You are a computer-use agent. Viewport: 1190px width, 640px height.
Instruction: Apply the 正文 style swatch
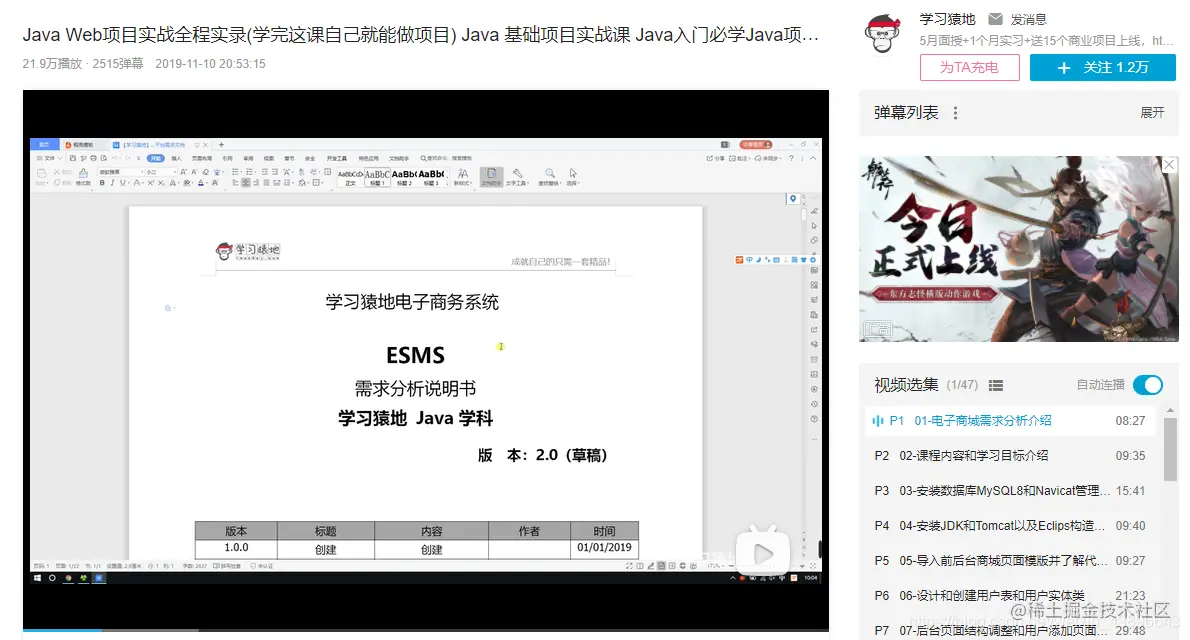(x=350, y=177)
